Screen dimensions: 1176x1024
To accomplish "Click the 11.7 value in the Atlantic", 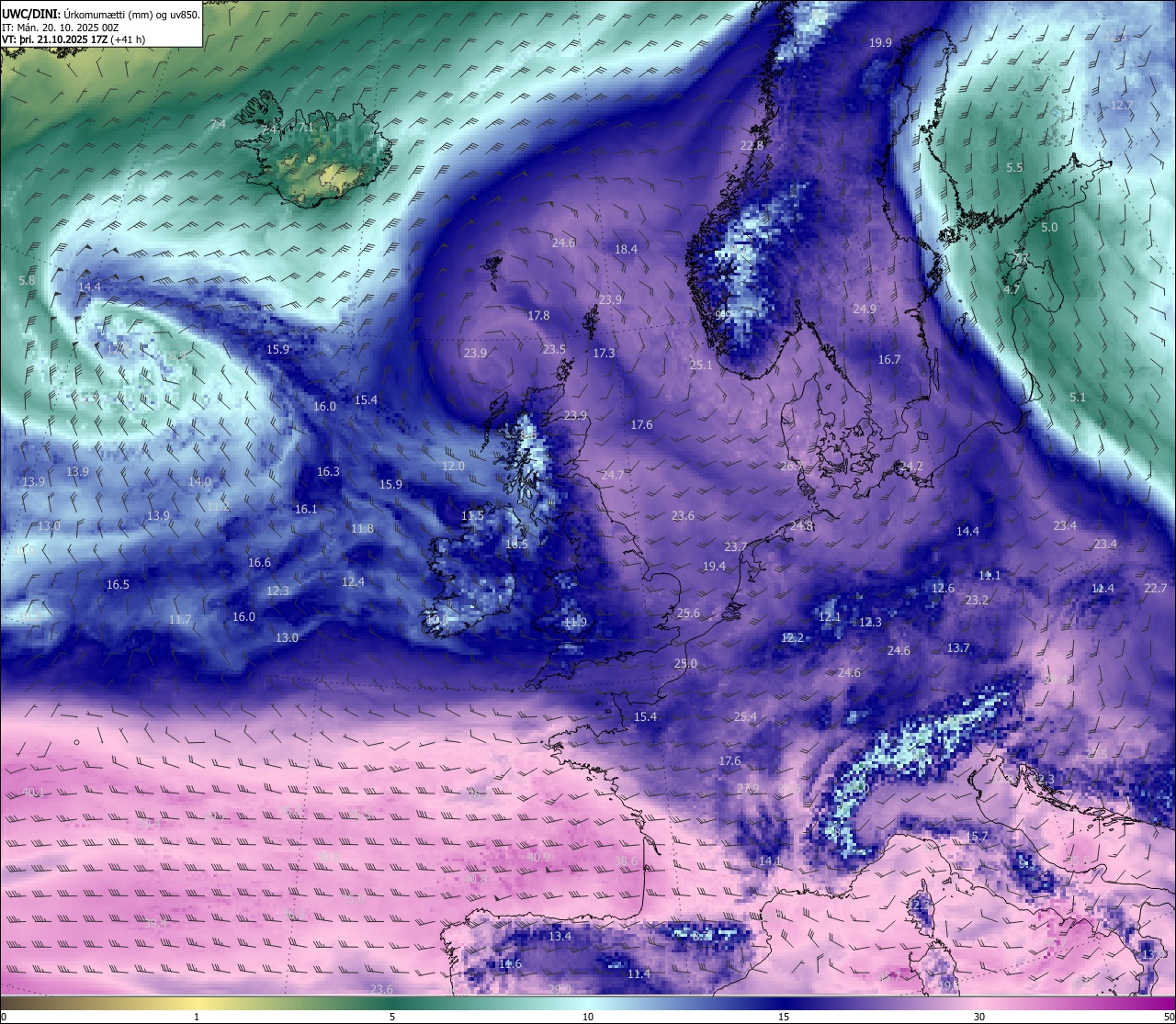I will click(x=180, y=619).
